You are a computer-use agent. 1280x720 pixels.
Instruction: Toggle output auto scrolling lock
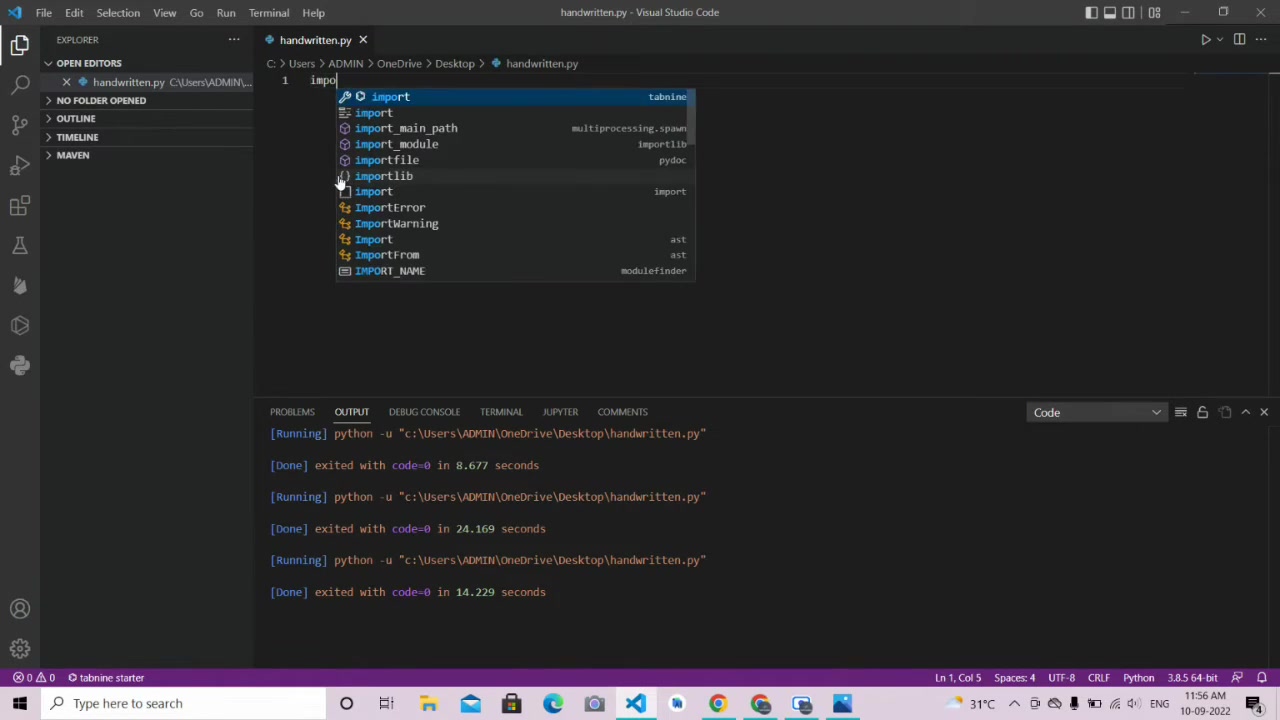click(x=1202, y=412)
